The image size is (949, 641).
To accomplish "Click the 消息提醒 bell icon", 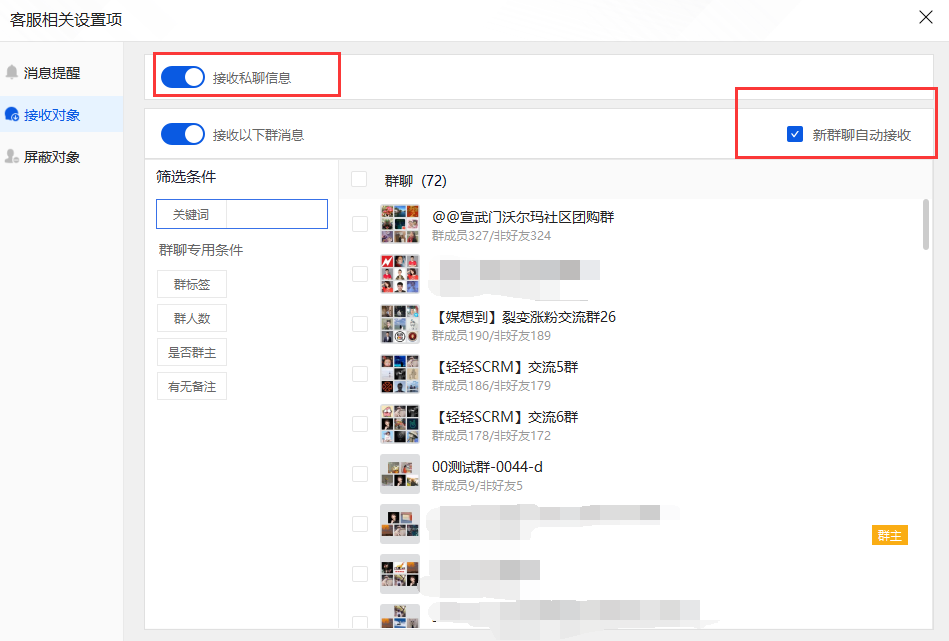I will coord(12,73).
